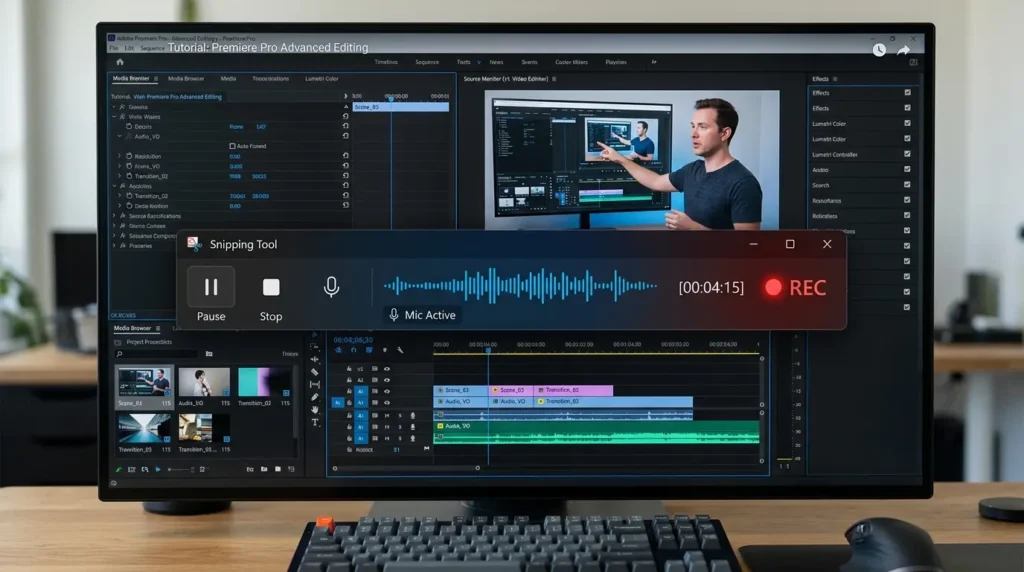
Task: Select the Pen tool
Action: [x=315, y=397]
